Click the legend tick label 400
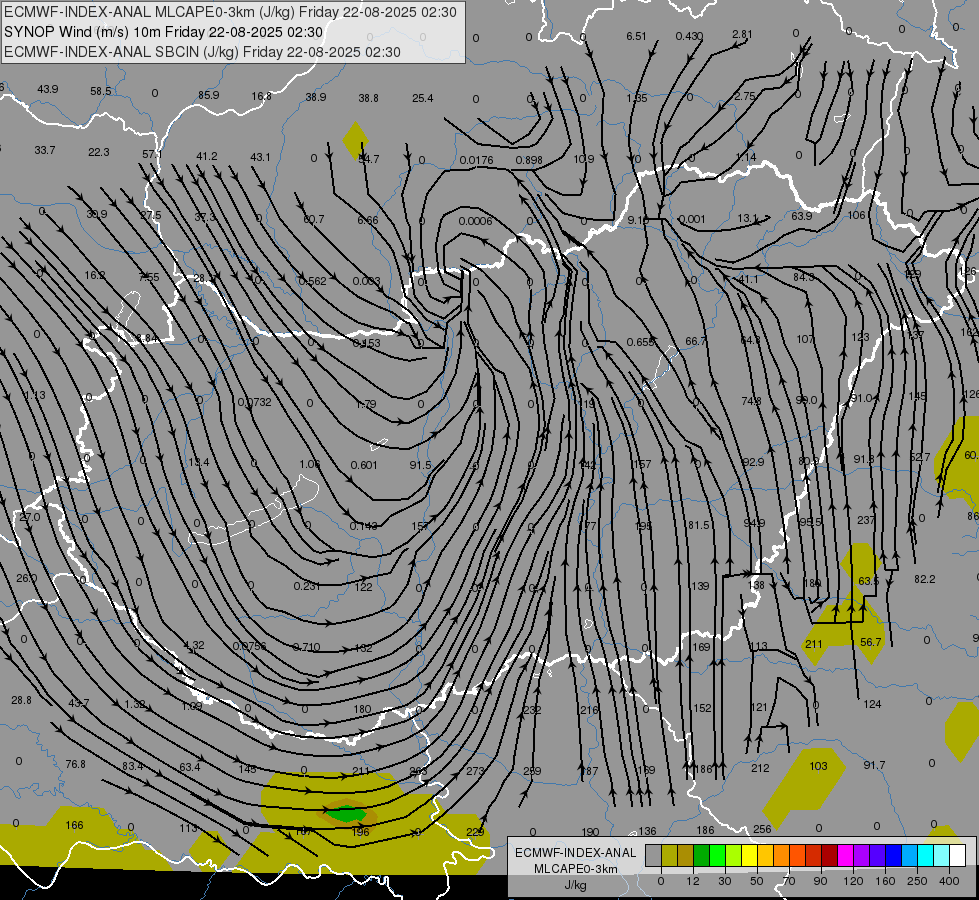Image resolution: width=979 pixels, height=900 pixels. point(949,881)
